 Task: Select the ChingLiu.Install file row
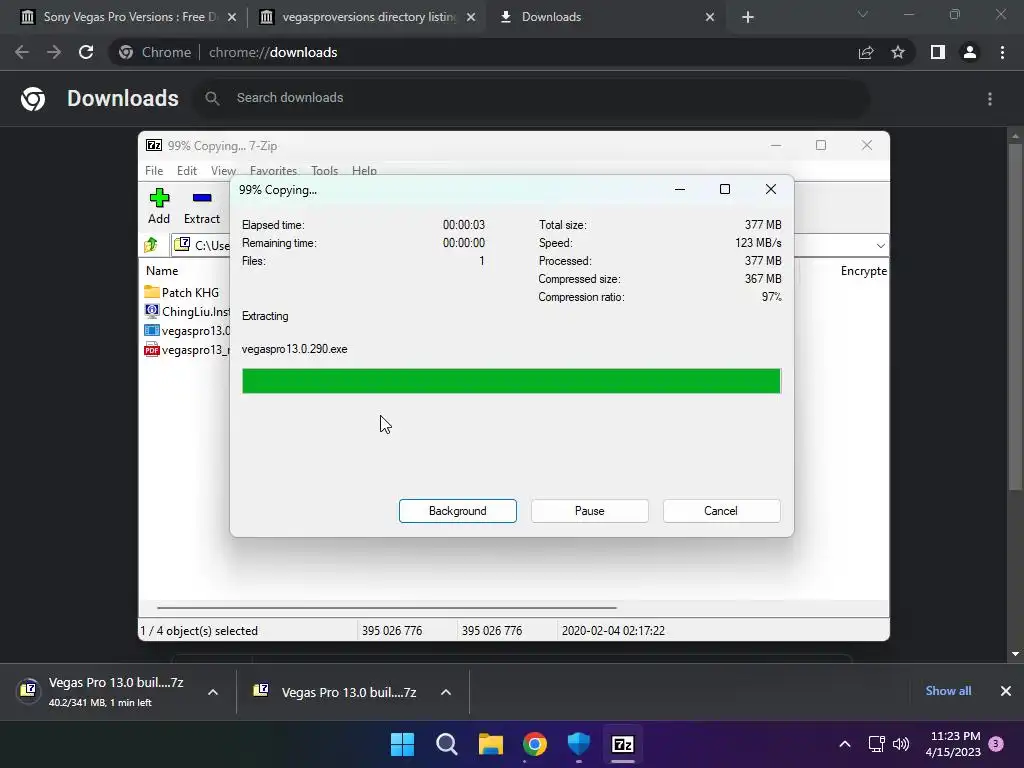pos(186,312)
